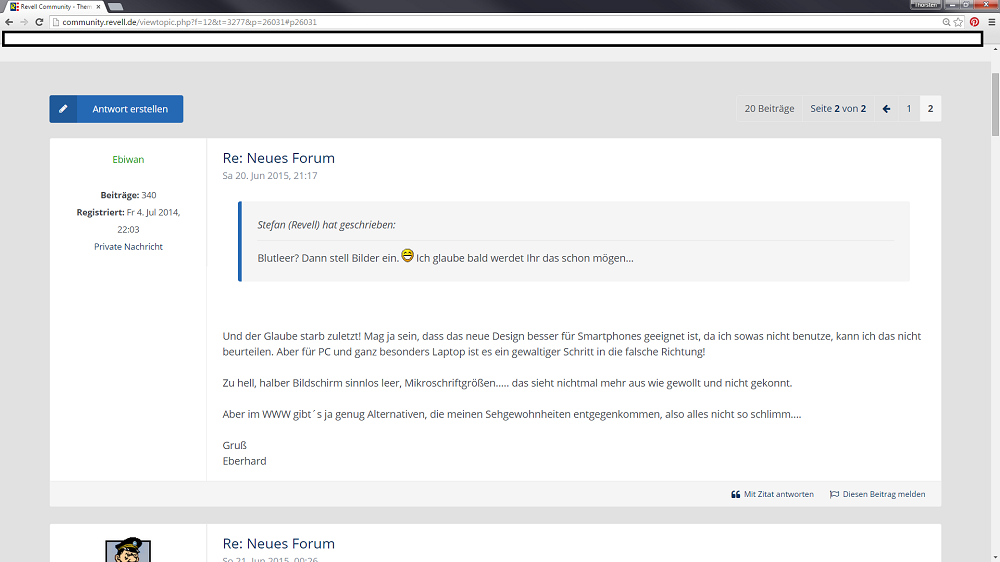
Task: Switch to the Revell Community tab
Action: pyautogui.click(x=55, y=6)
